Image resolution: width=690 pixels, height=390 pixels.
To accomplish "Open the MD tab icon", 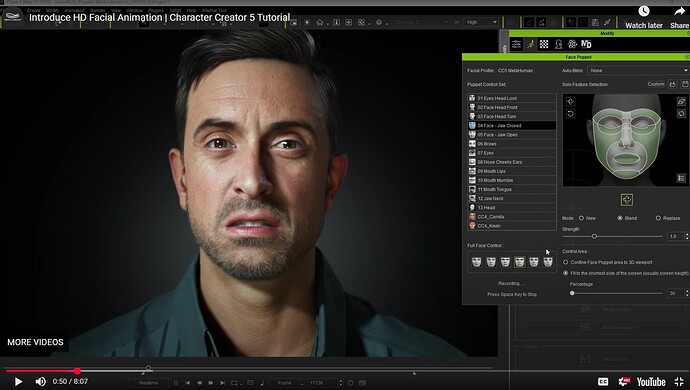I will pyautogui.click(x=586, y=44).
